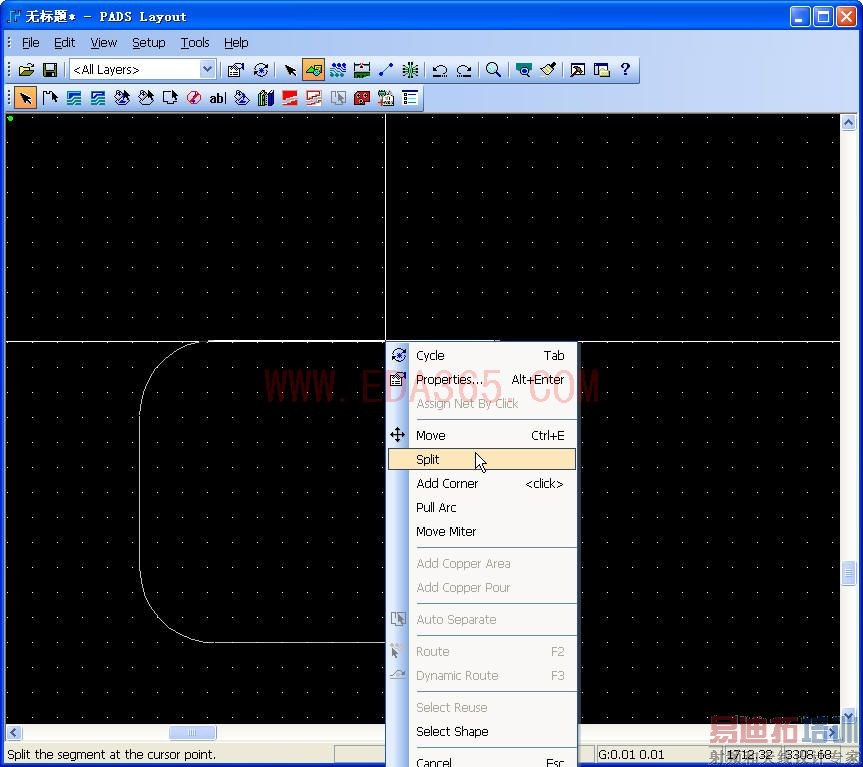Choose Move from the context menu
This screenshot has width=863, height=767.
point(482,435)
